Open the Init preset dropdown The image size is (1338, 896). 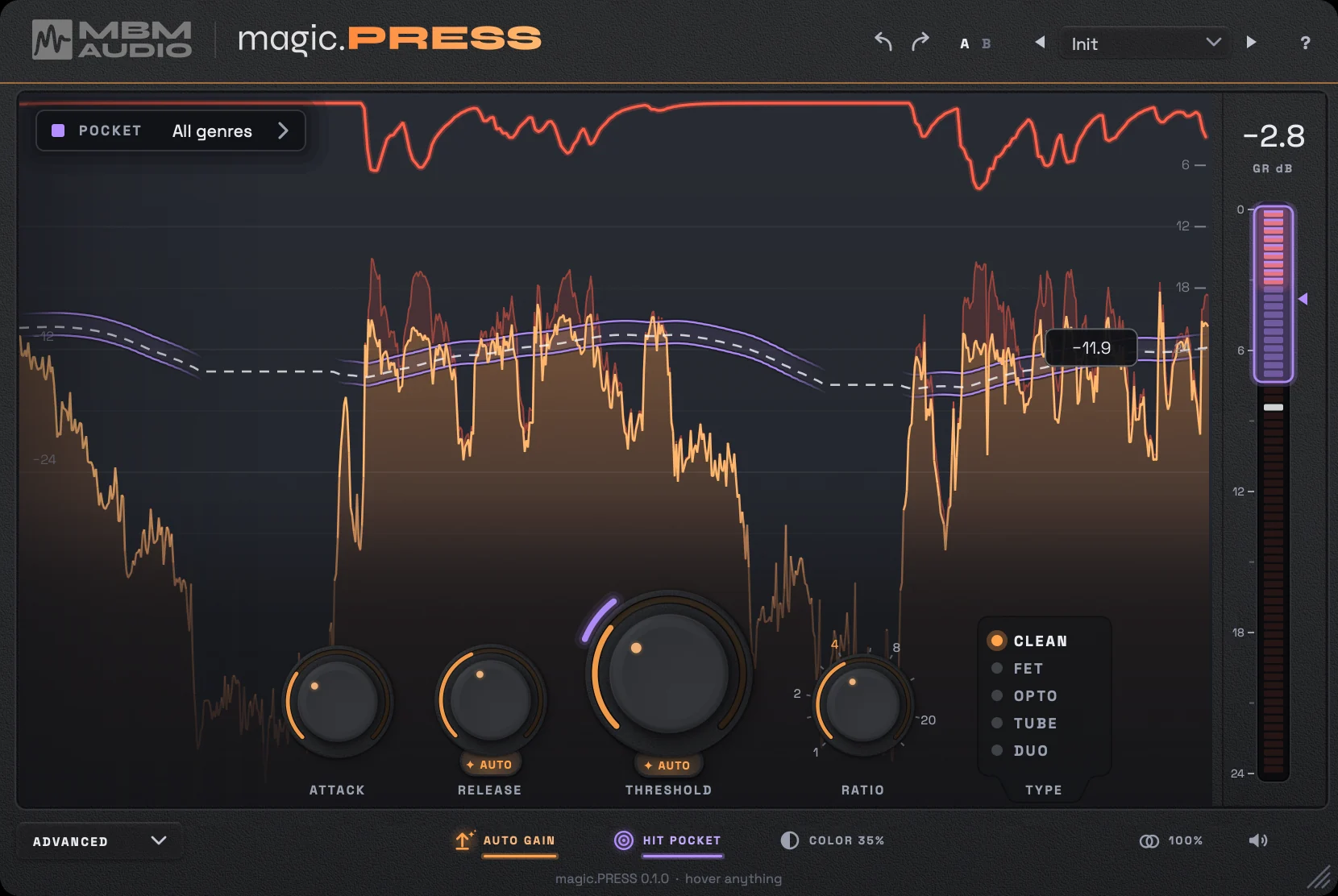coord(1145,44)
